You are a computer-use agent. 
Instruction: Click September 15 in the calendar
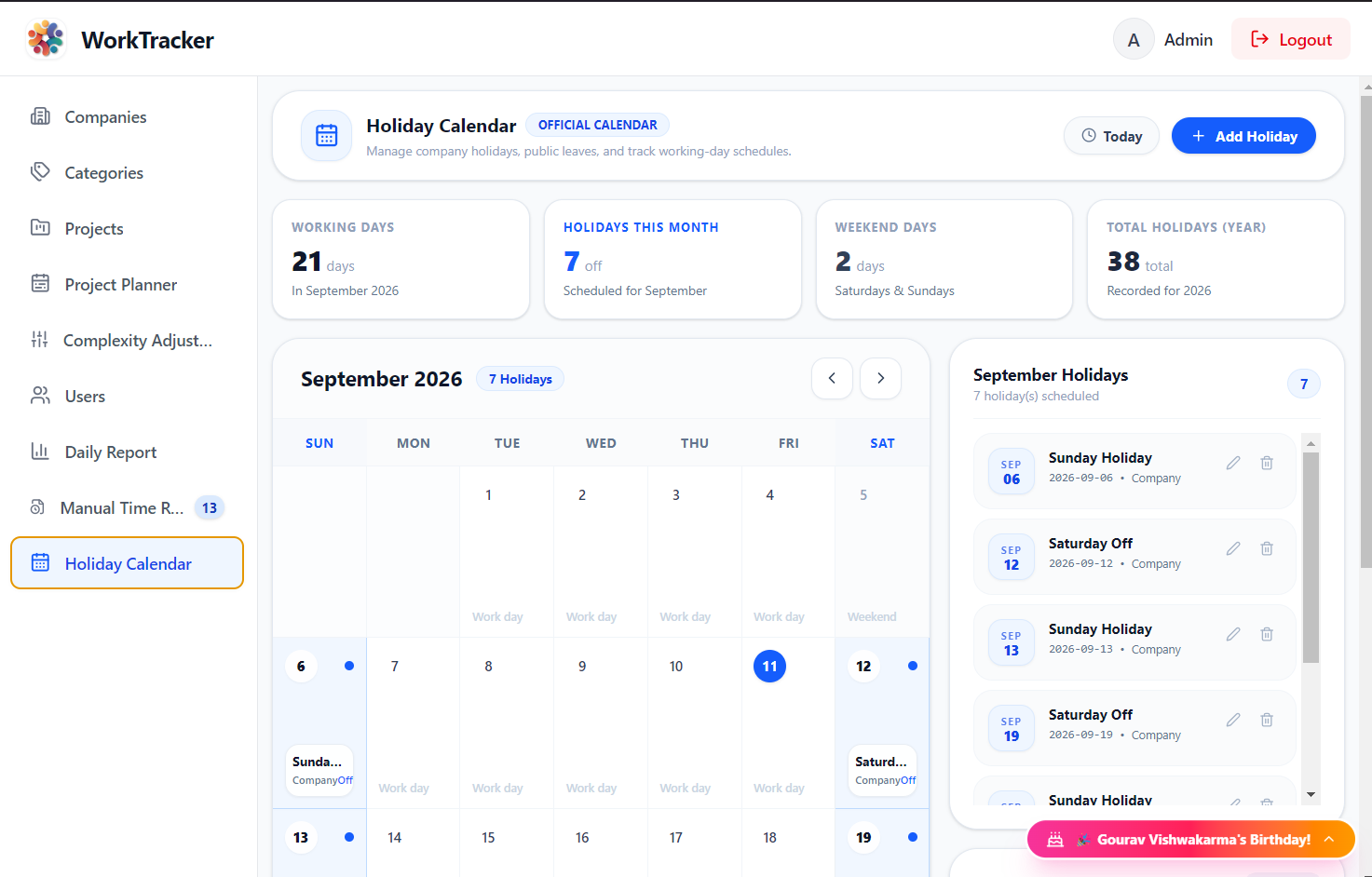click(507, 843)
